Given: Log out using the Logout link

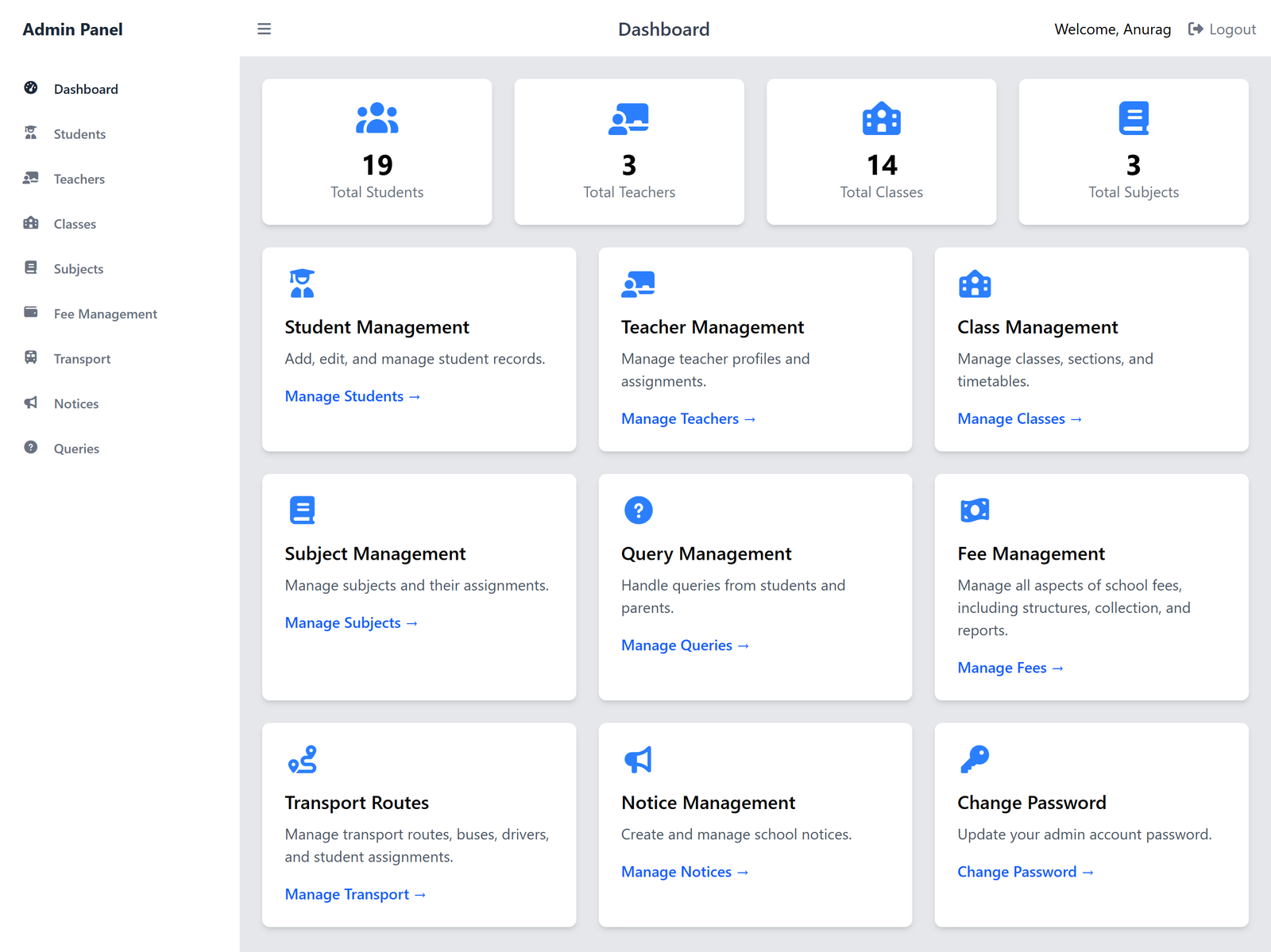Looking at the screenshot, I should (1222, 29).
